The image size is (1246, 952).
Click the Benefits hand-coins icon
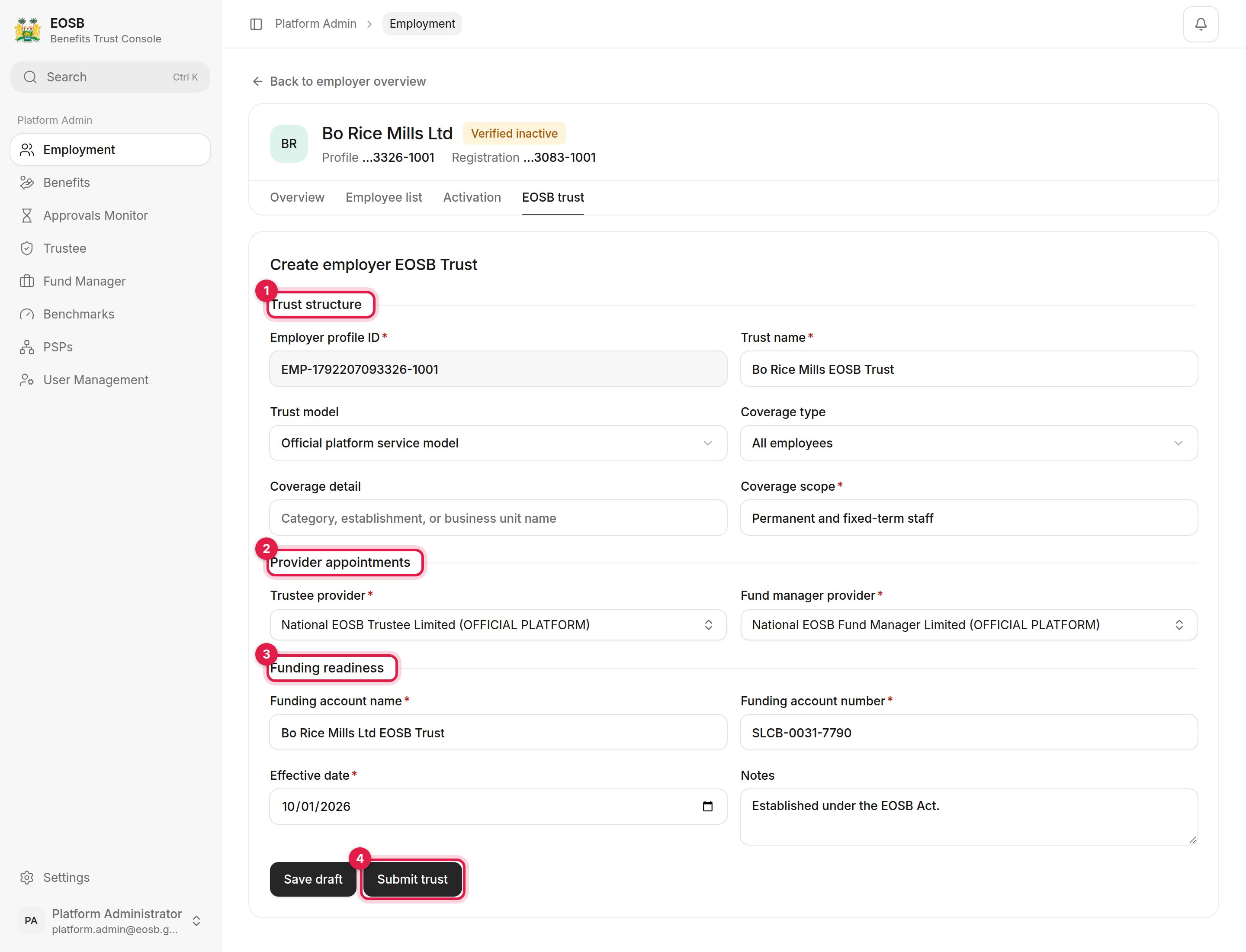coord(27,183)
